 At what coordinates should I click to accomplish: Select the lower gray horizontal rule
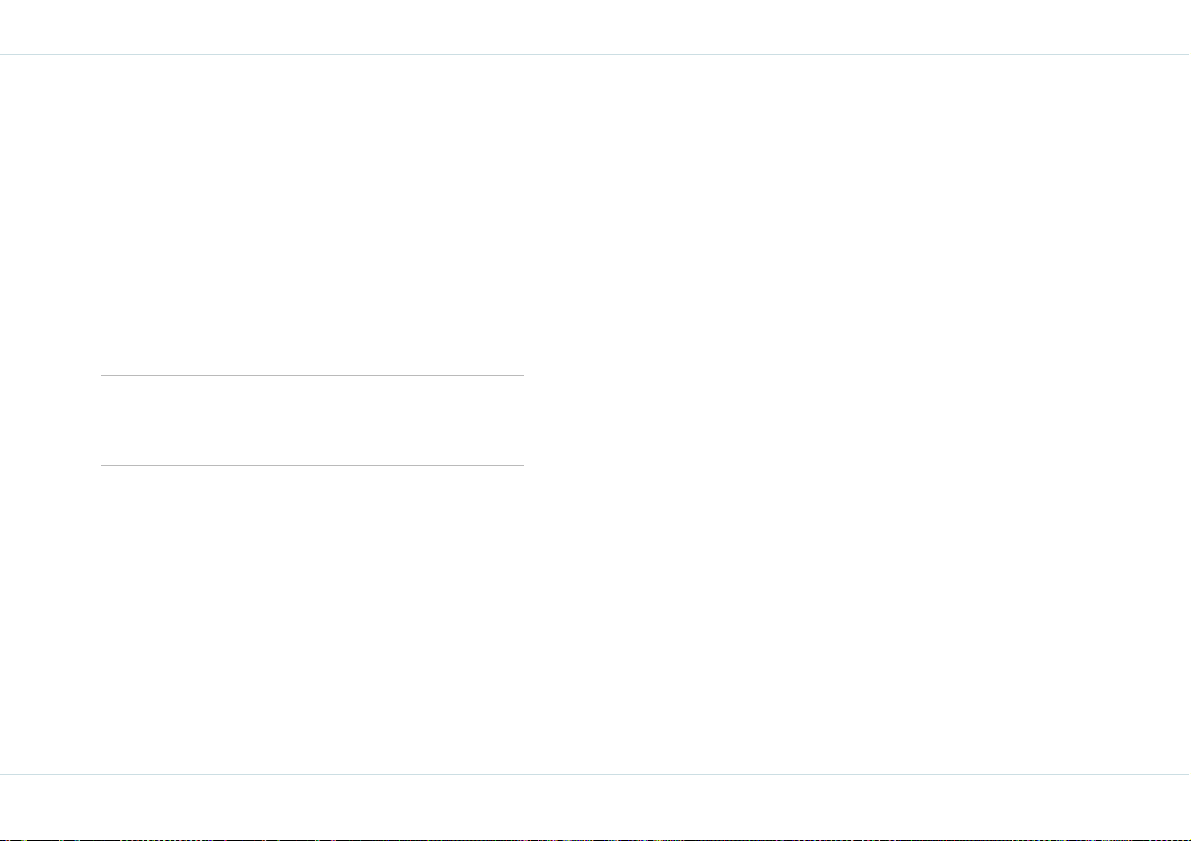tap(312, 465)
